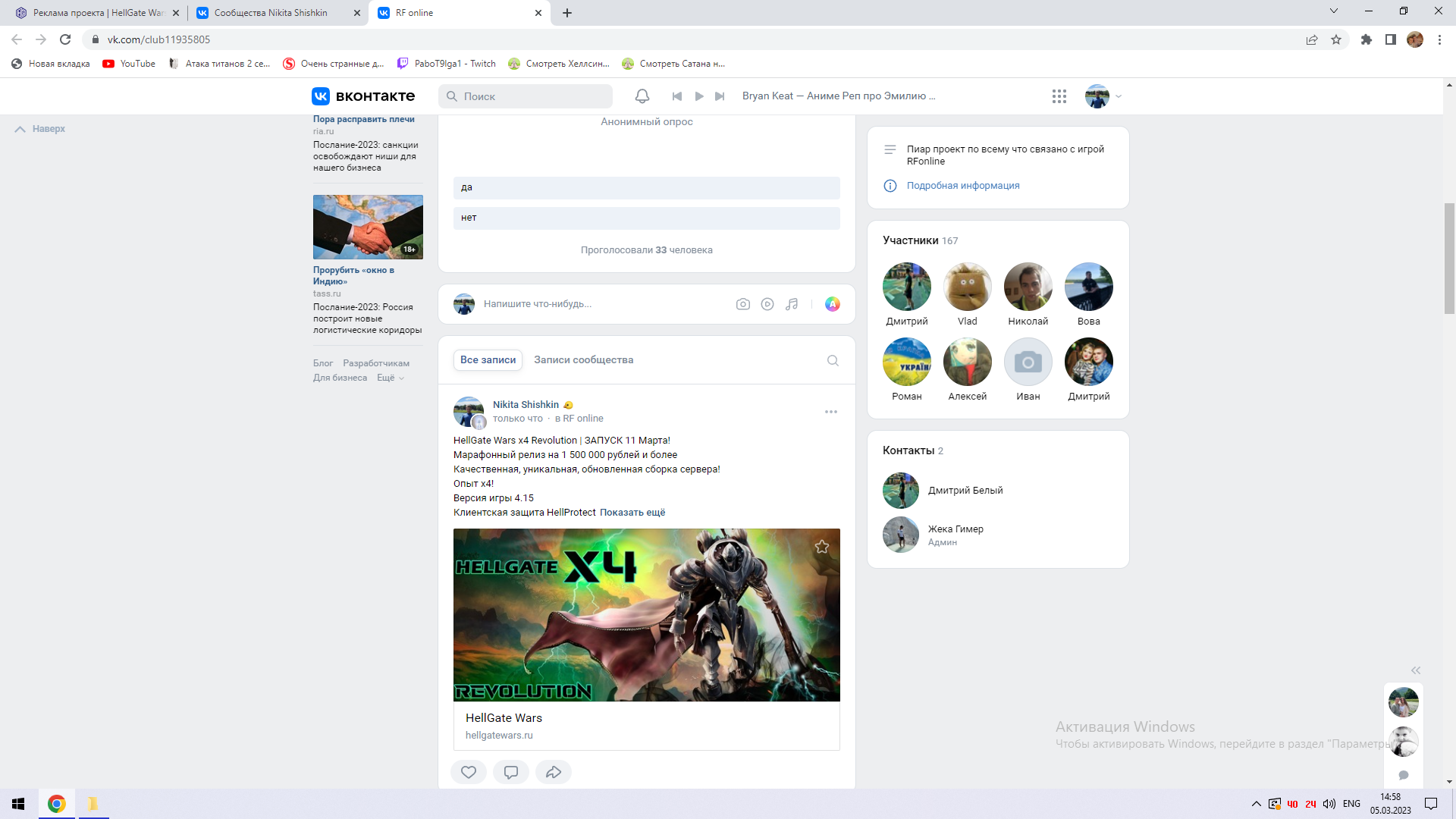Close the 'RF online' browser tab
Viewport: 1456px width, 819px height.
pyautogui.click(x=538, y=13)
